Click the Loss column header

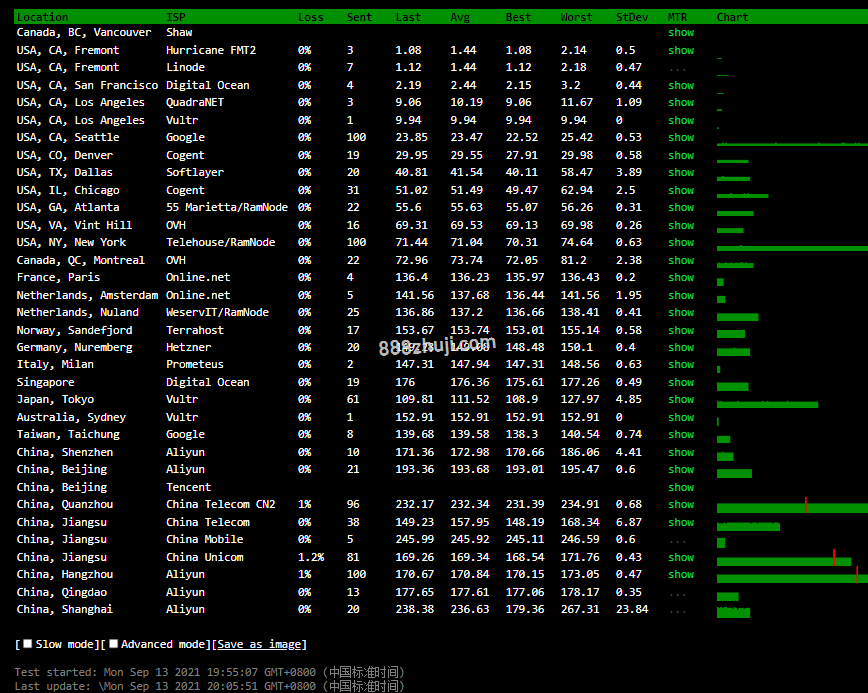pyautogui.click(x=311, y=17)
